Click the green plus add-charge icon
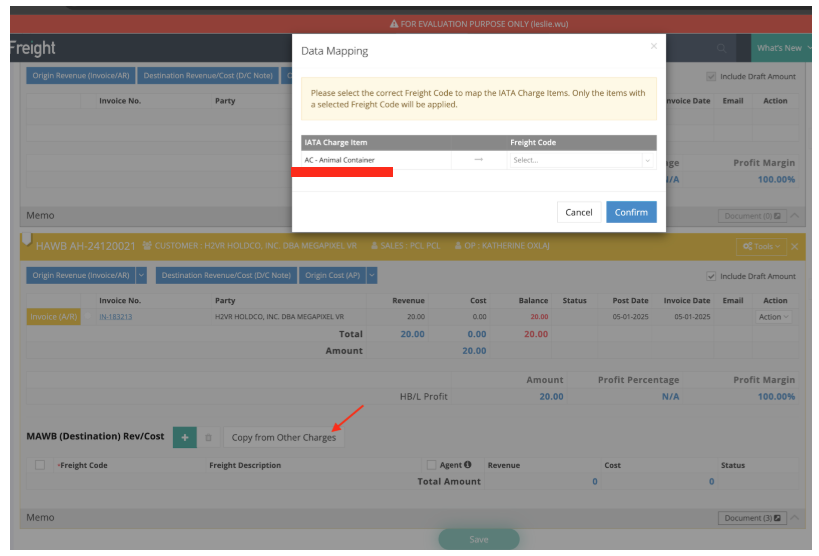 (x=184, y=437)
